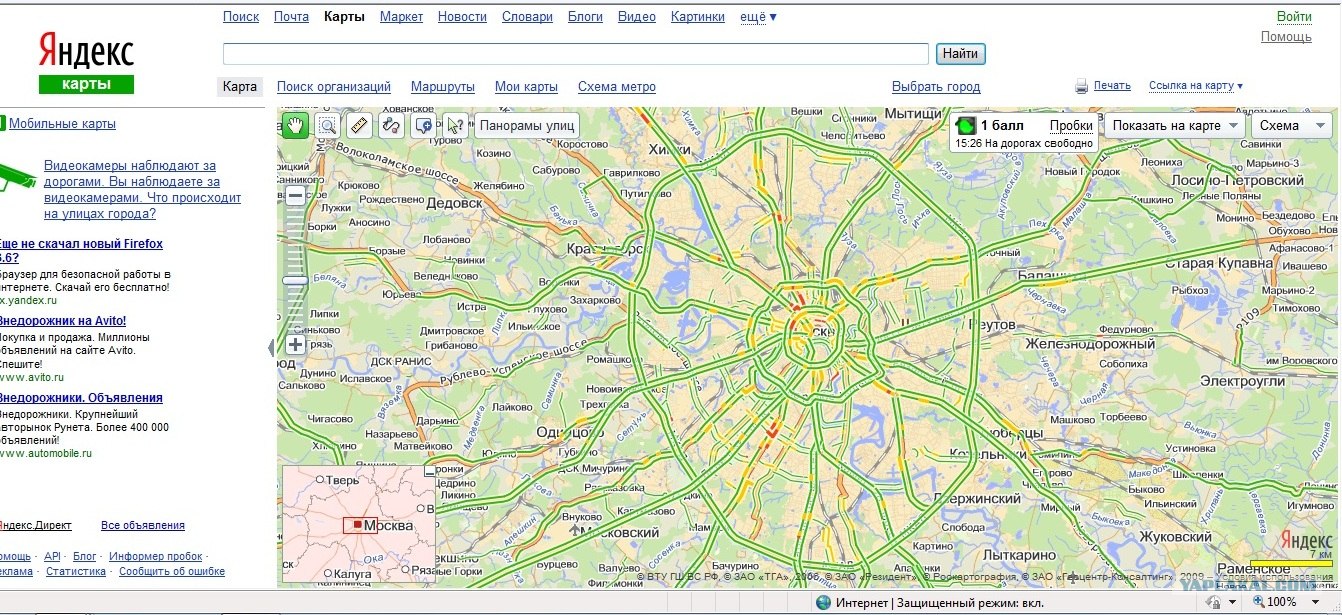The width and height of the screenshot is (1342, 615).
Task: Collapse the left sidebar using the arrow handle
Action: click(270, 347)
